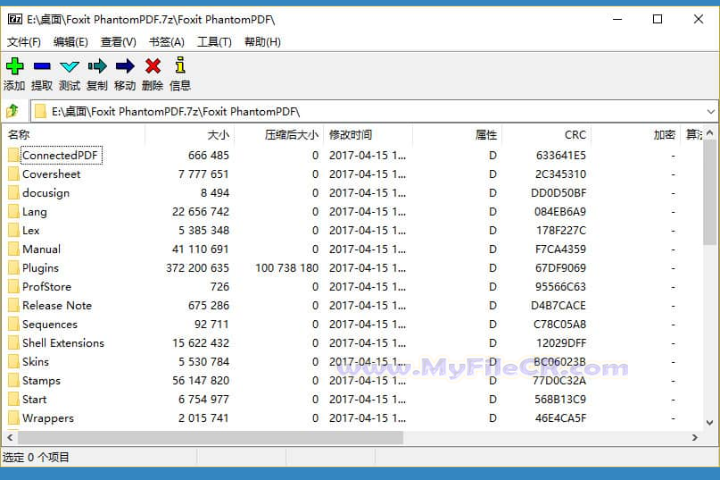
Task: Select the Start folder icon
Action: coord(14,399)
